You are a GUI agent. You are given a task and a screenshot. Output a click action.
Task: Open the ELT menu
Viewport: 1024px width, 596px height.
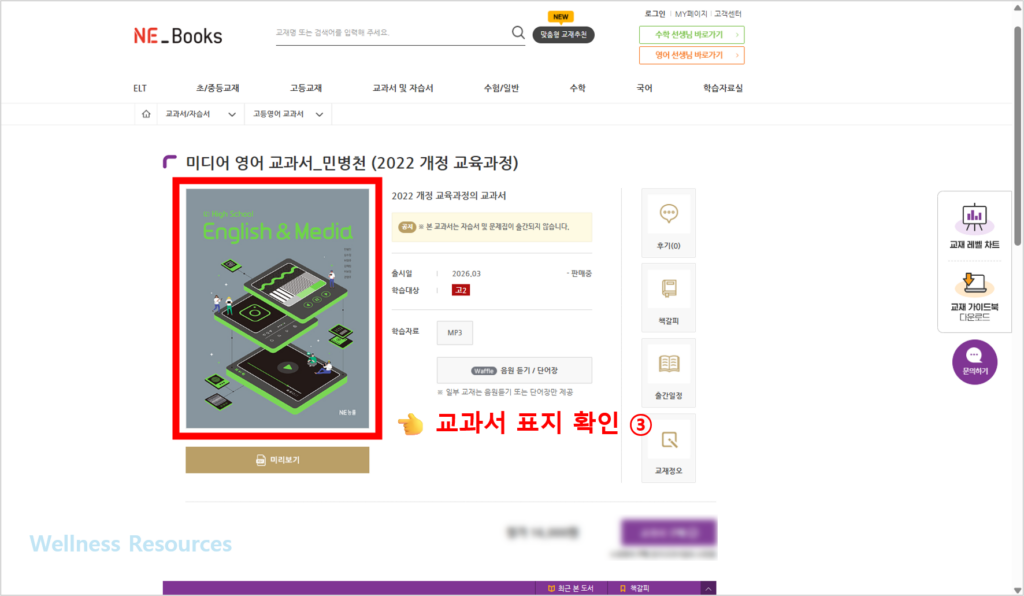pyautogui.click(x=140, y=88)
